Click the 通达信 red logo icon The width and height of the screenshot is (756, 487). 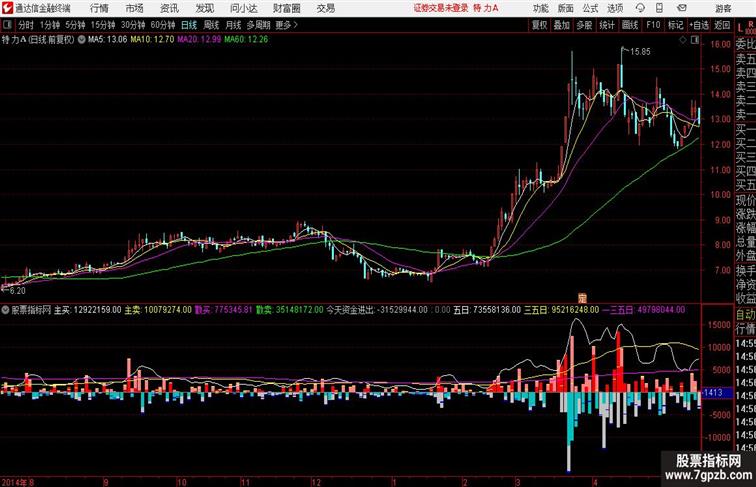point(7,8)
